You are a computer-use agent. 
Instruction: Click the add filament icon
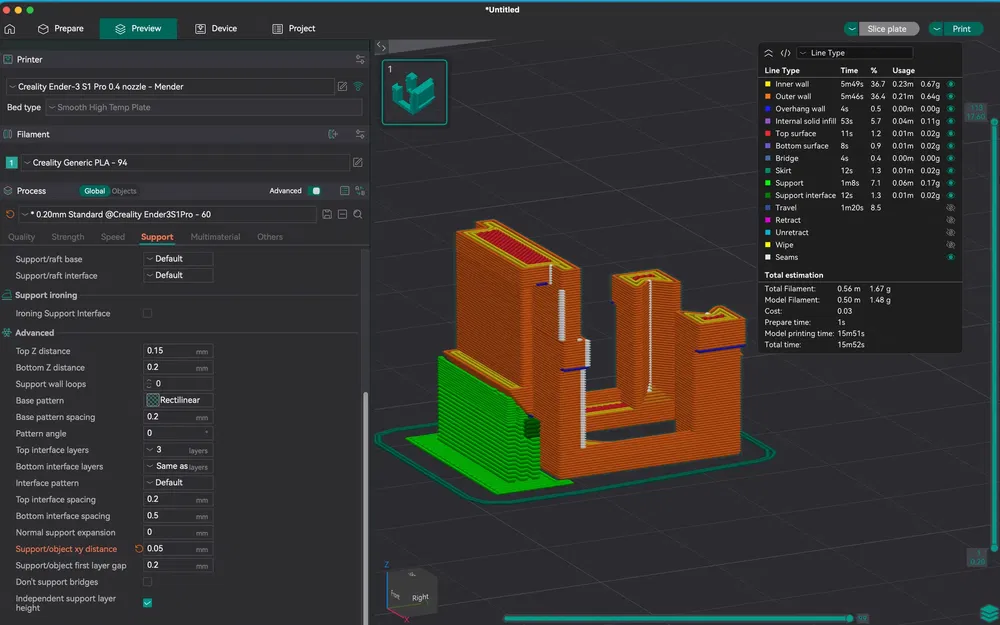(333, 134)
